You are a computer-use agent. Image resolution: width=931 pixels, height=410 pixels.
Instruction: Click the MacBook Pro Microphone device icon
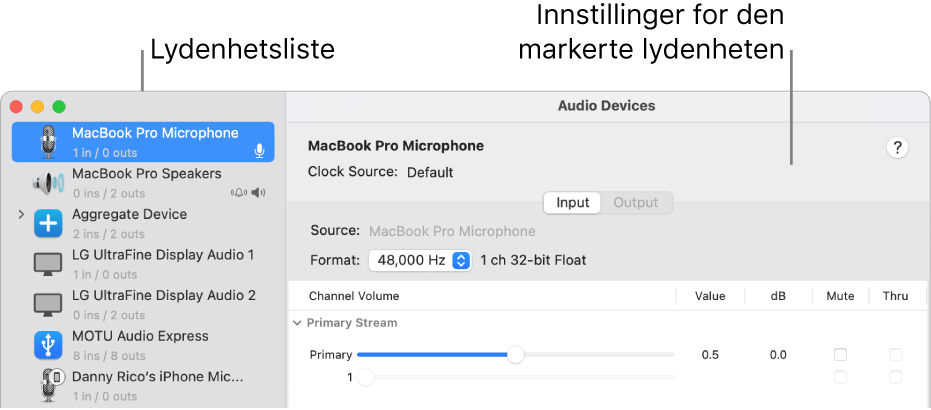click(x=49, y=142)
